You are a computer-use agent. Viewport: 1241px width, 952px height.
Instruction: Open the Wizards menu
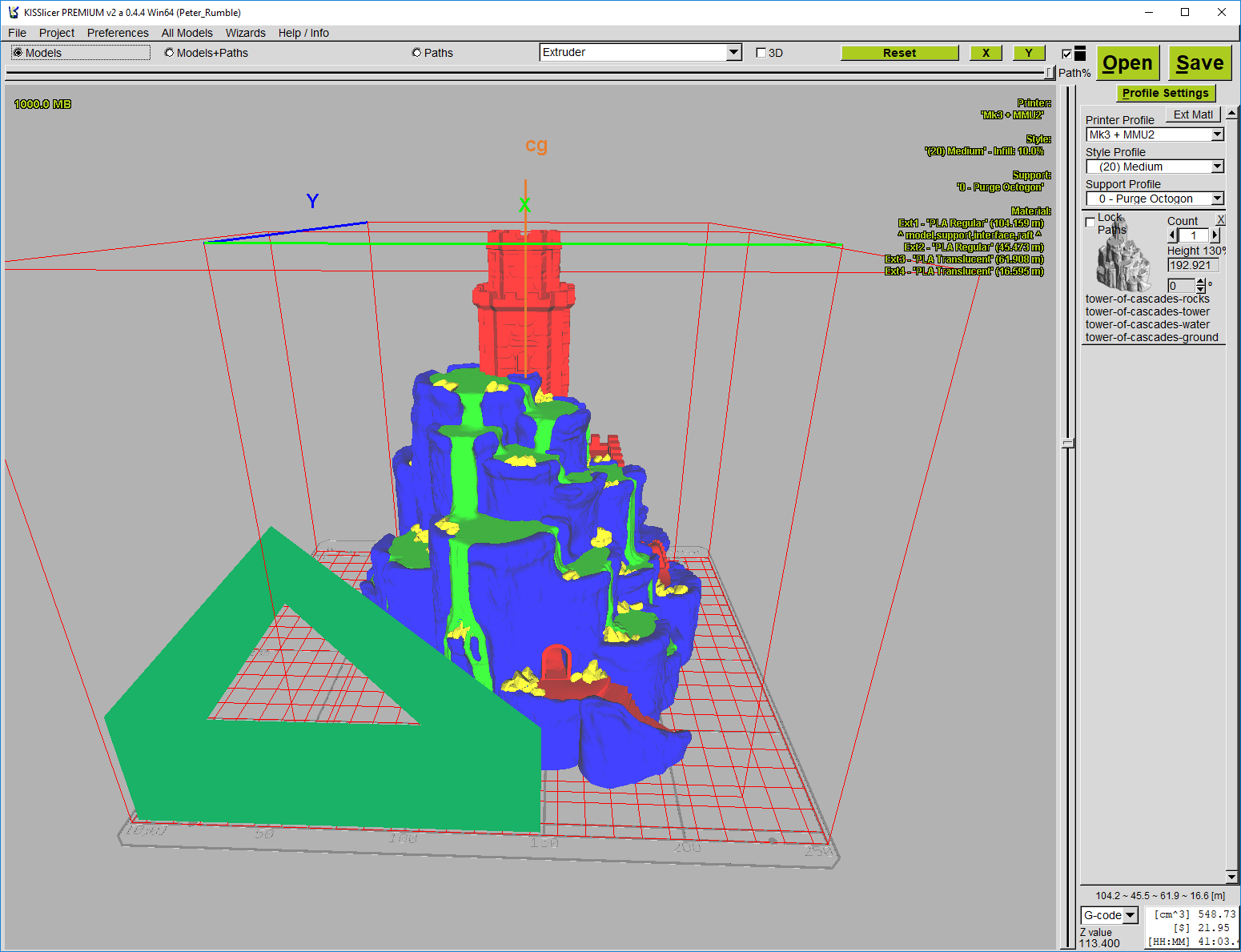(x=245, y=33)
